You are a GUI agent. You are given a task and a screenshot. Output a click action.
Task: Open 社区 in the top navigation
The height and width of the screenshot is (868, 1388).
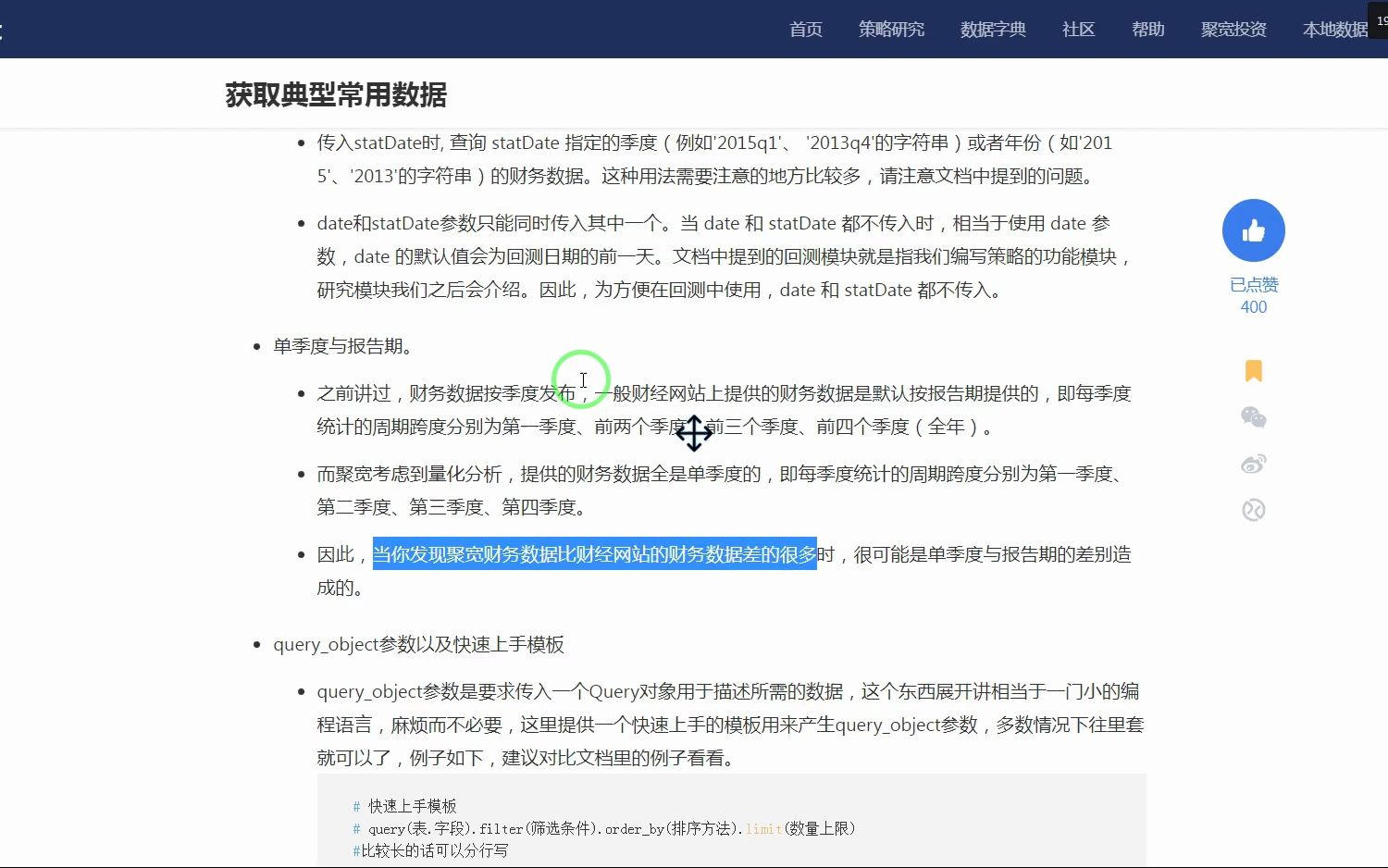[x=1078, y=30]
